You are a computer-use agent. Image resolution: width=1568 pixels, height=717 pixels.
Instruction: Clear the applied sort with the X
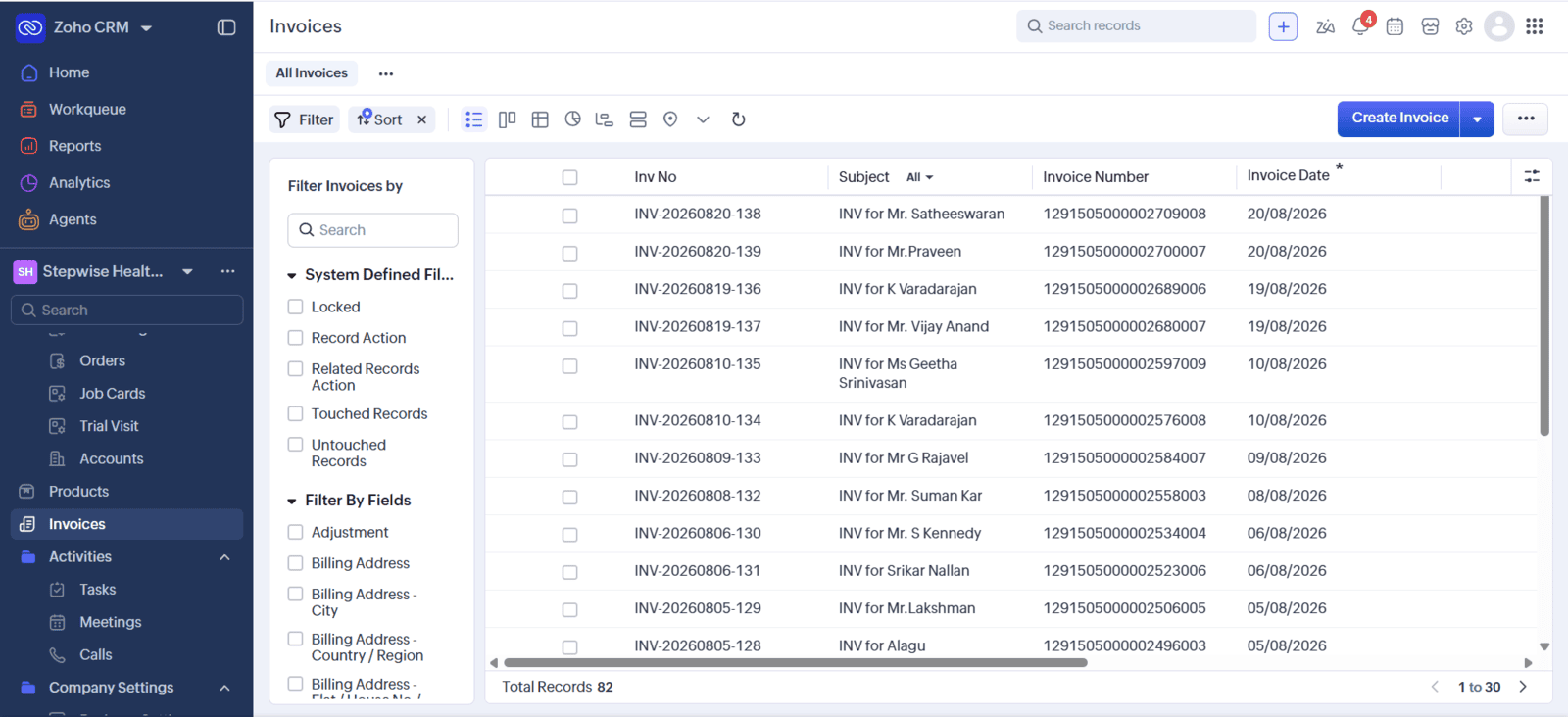pyautogui.click(x=422, y=119)
